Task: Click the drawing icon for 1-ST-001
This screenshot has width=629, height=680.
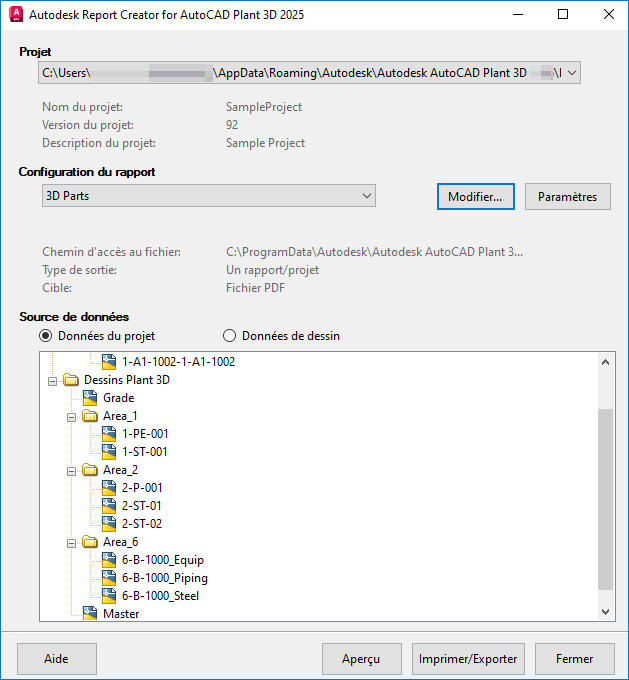Action: (109, 452)
